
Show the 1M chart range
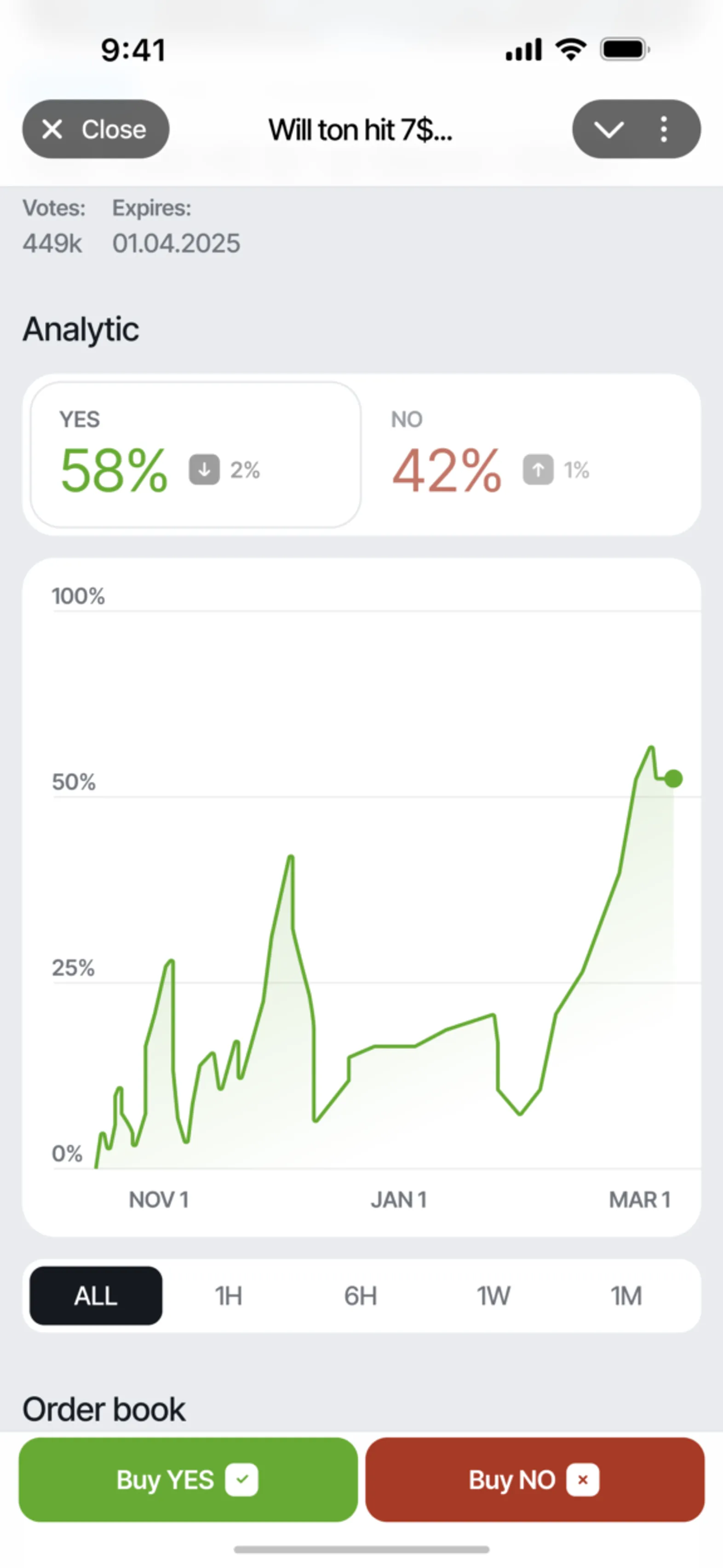(x=626, y=1295)
